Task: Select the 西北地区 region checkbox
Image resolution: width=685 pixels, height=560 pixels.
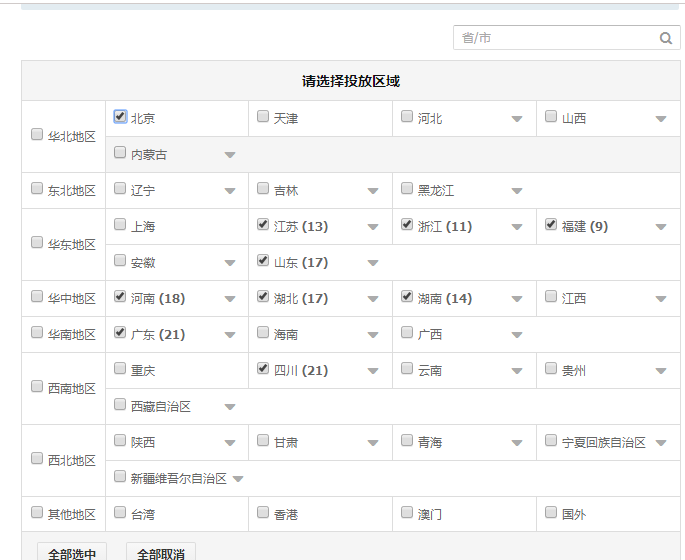Action: click(x=37, y=458)
